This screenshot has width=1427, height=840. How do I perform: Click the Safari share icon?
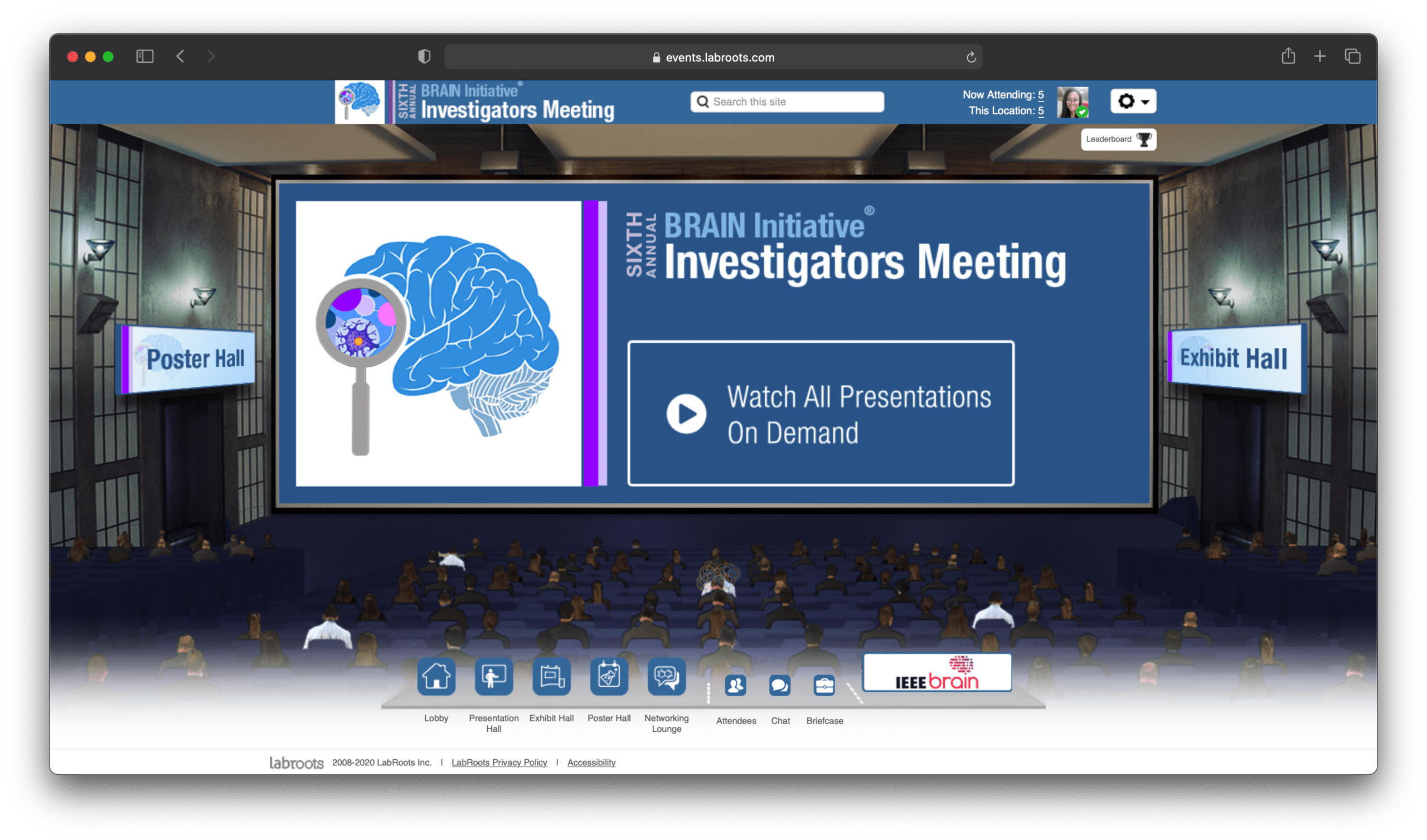[1288, 56]
